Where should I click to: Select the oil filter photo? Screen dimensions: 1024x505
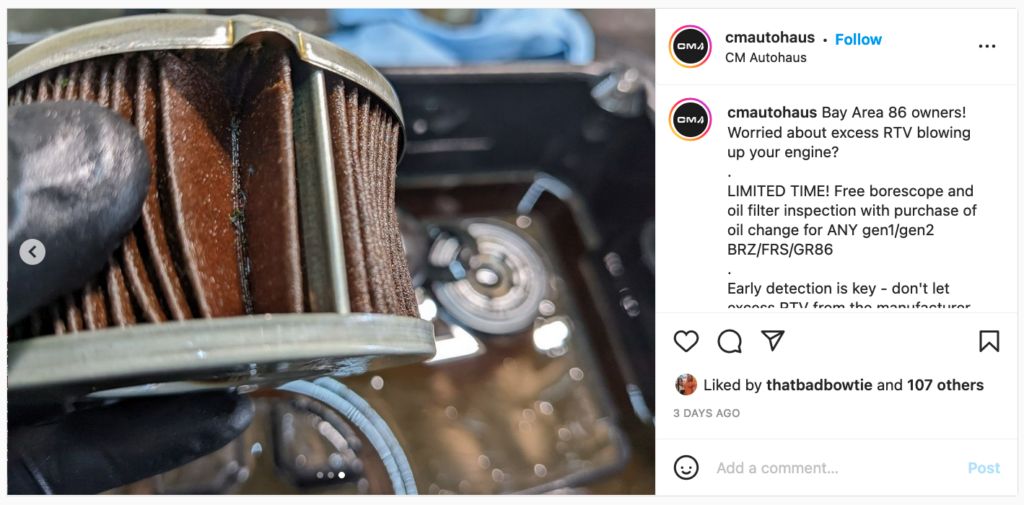(331, 252)
